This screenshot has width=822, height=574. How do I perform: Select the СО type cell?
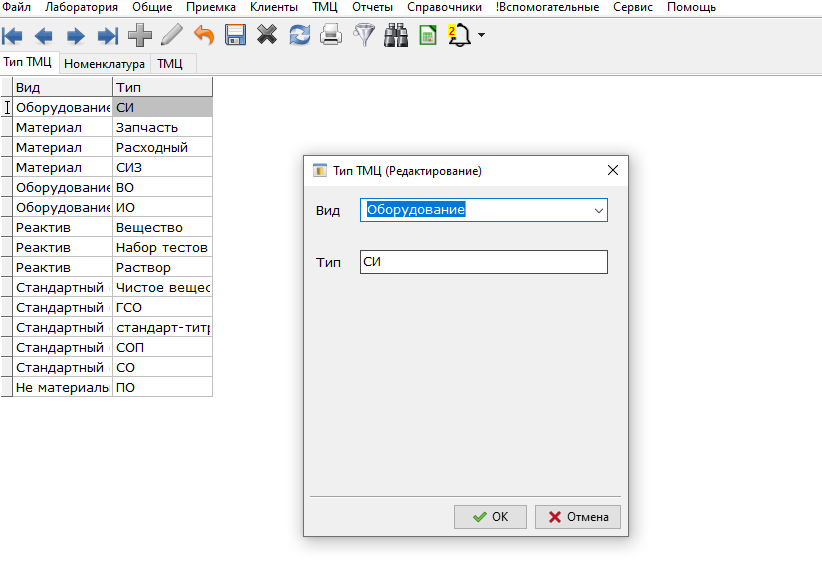tap(163, 367)
